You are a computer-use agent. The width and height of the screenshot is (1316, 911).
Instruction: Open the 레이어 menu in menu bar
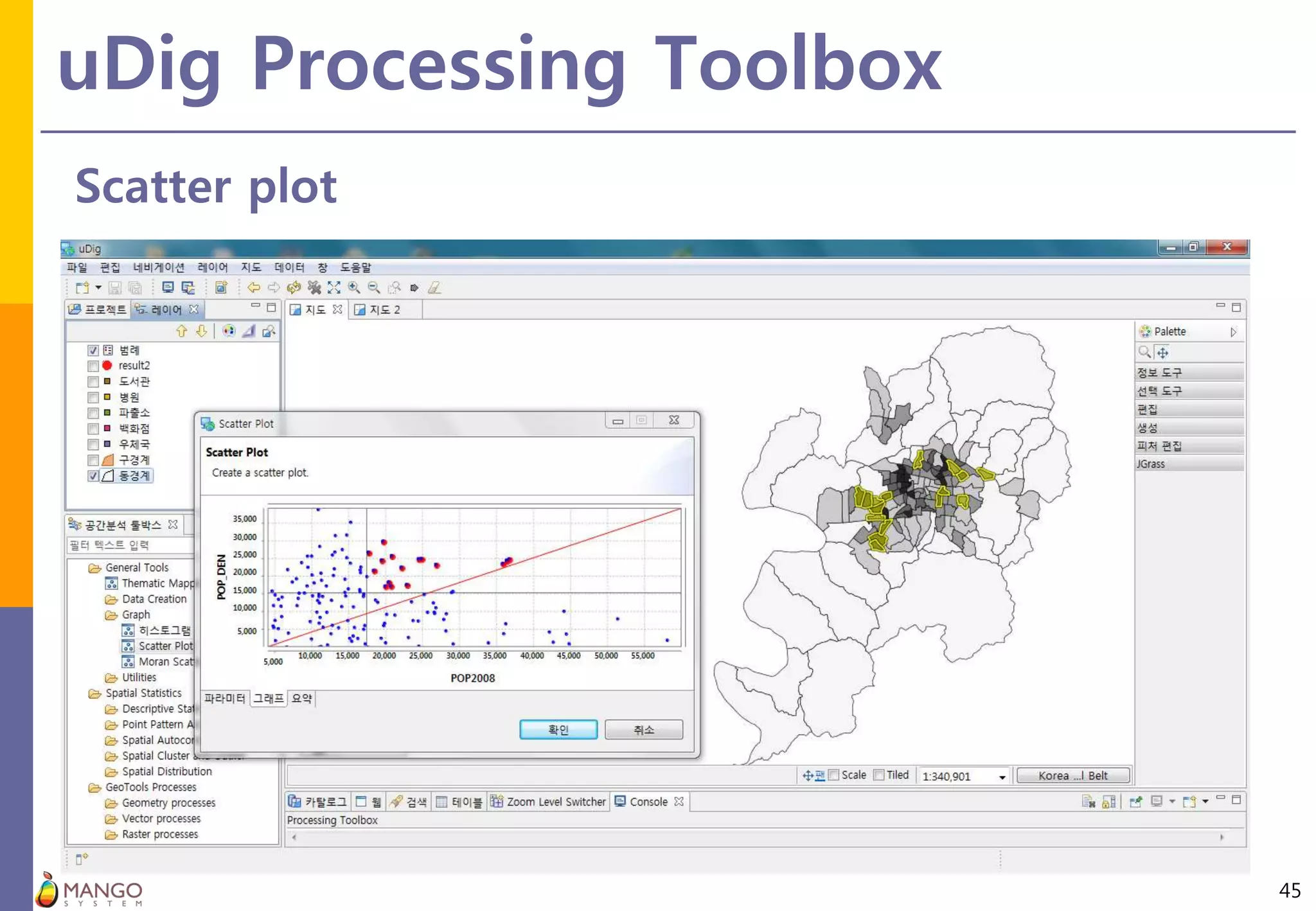213,267
